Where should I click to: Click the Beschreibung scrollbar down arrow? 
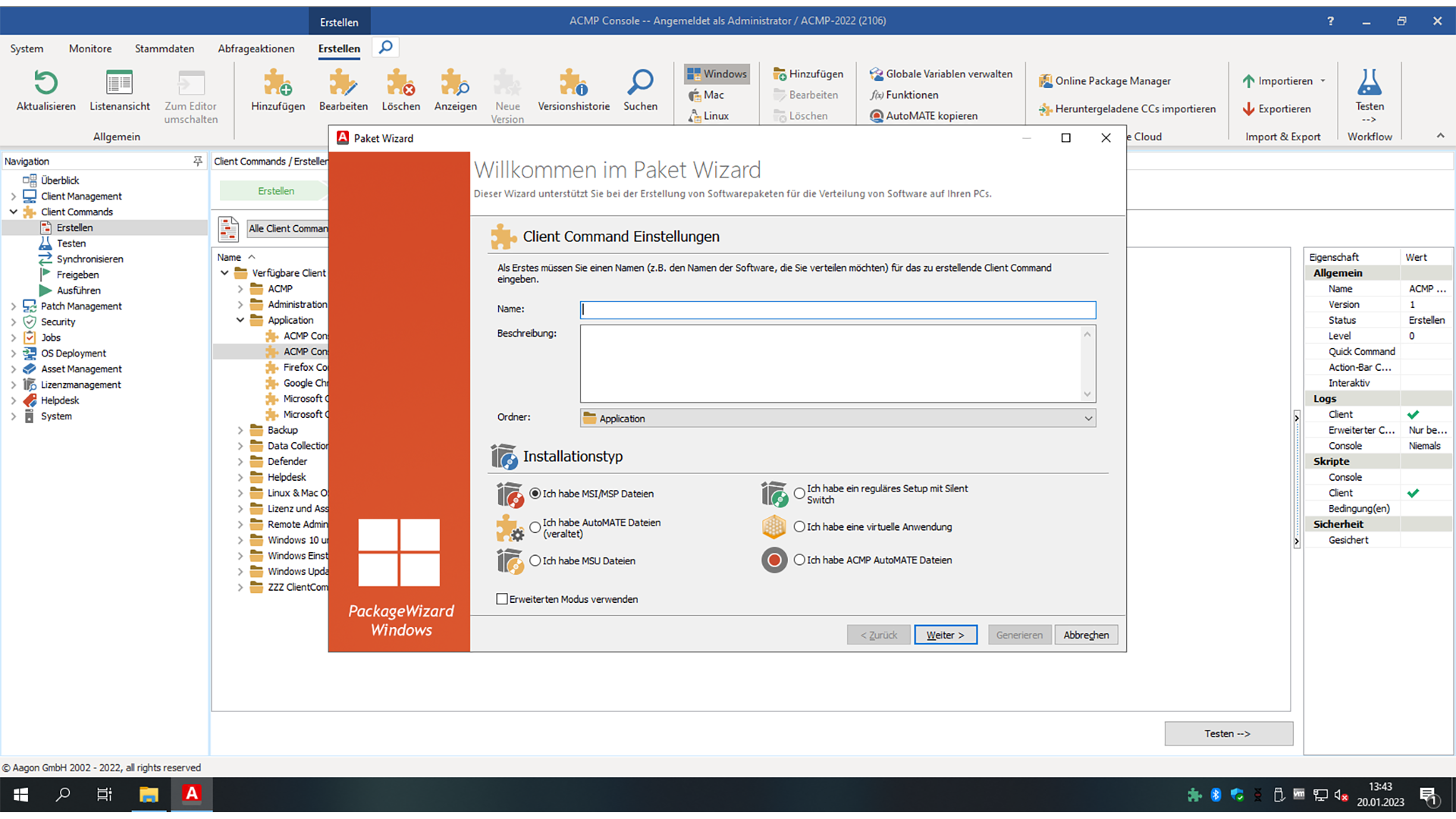point(1087,394)
